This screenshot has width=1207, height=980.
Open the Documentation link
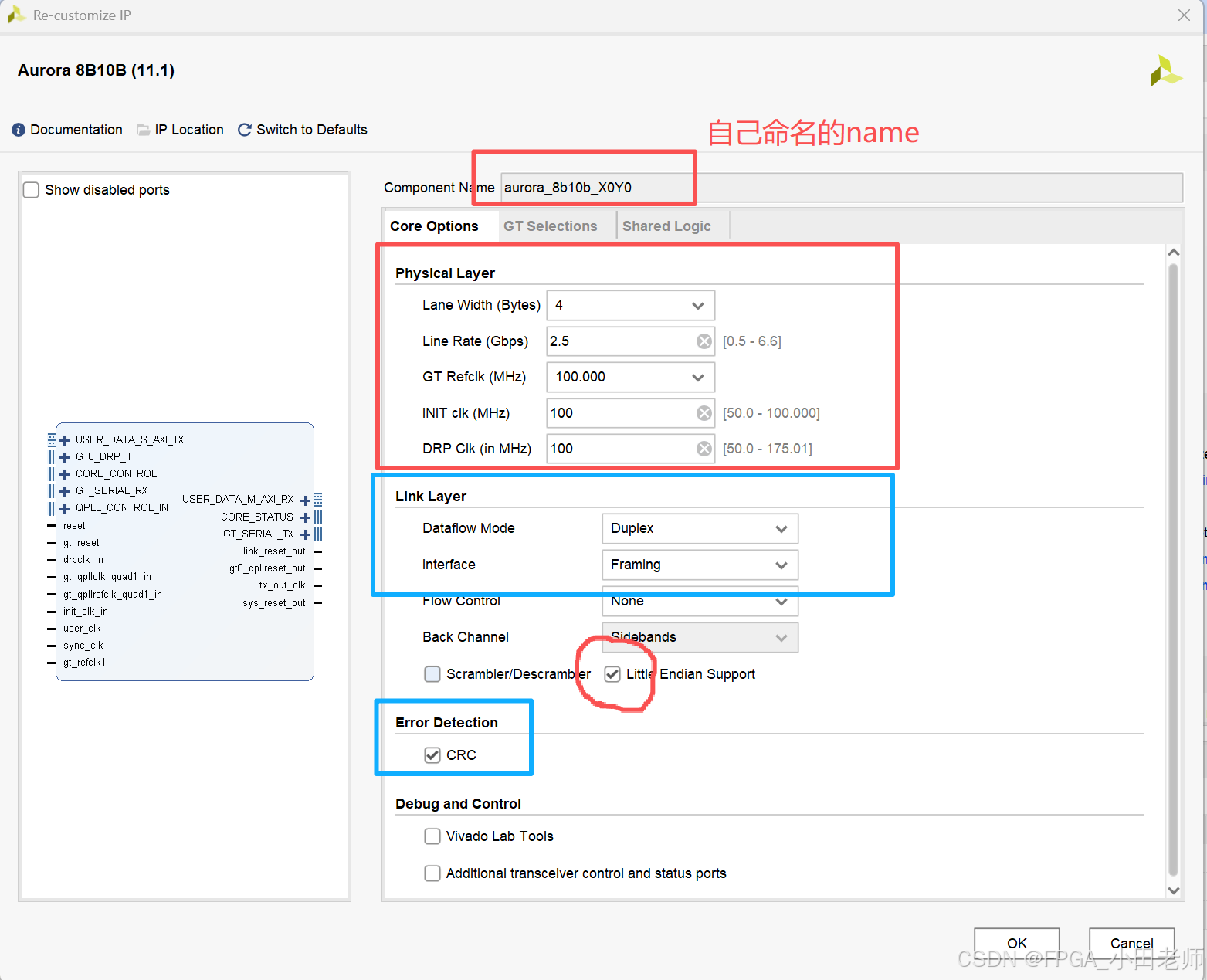click(x=76, y=130)
